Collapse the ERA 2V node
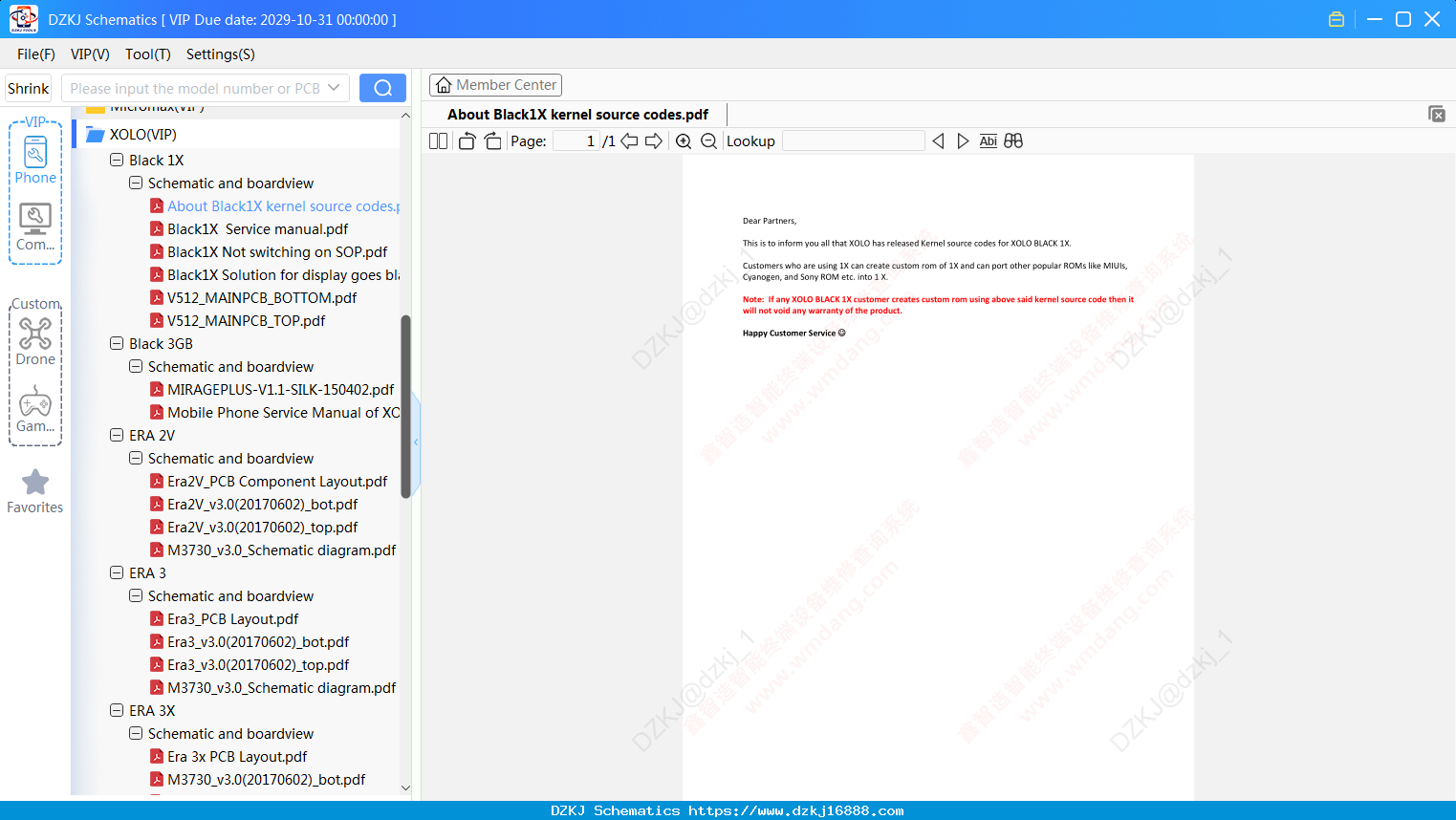Viewport: 1456px width, 820px height. click(x=117, y=436)
